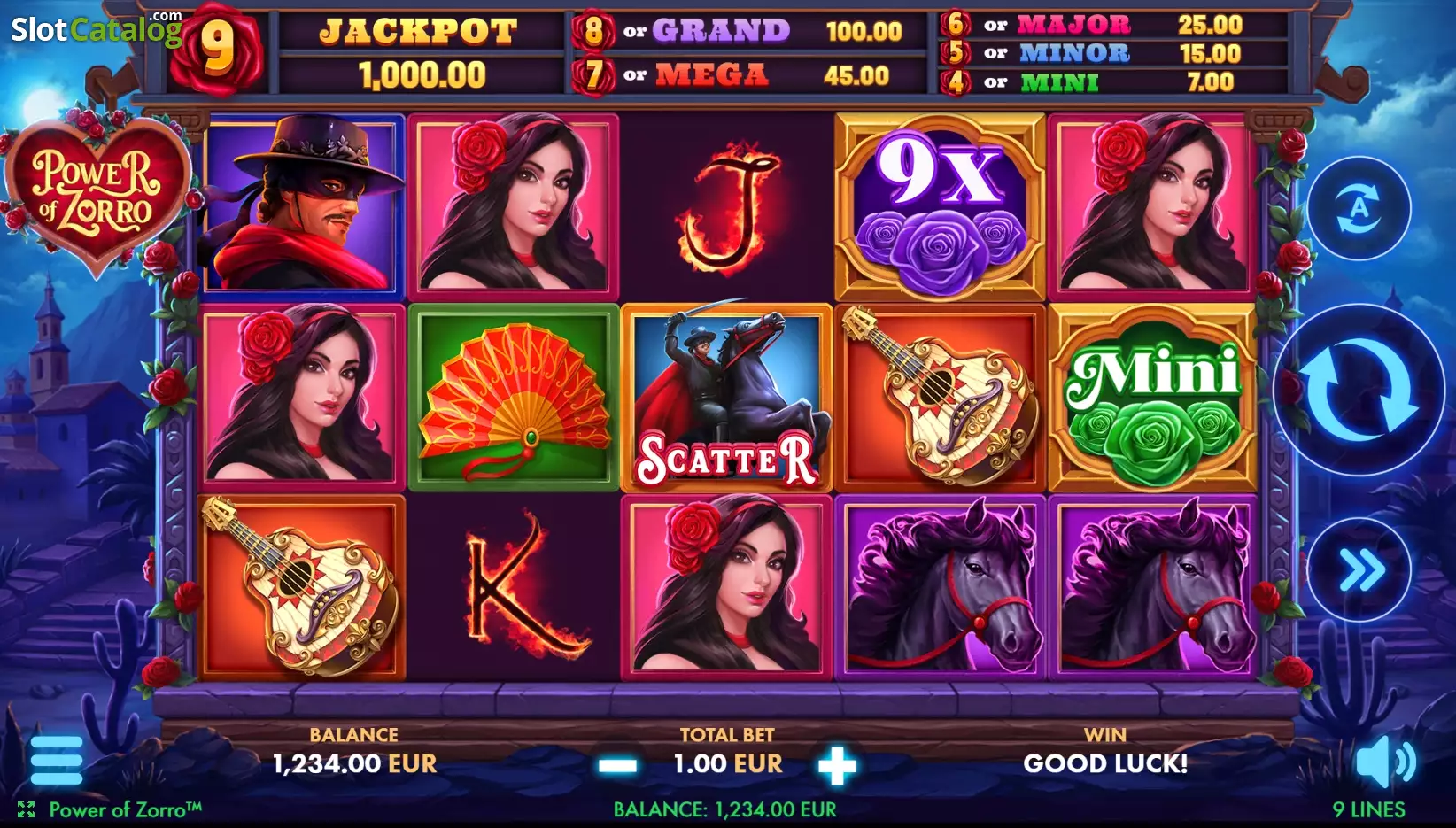The width and height of the screenshot is (1456, 828).
Task: Click the flaming J symbol
Action: coord(728,208)
